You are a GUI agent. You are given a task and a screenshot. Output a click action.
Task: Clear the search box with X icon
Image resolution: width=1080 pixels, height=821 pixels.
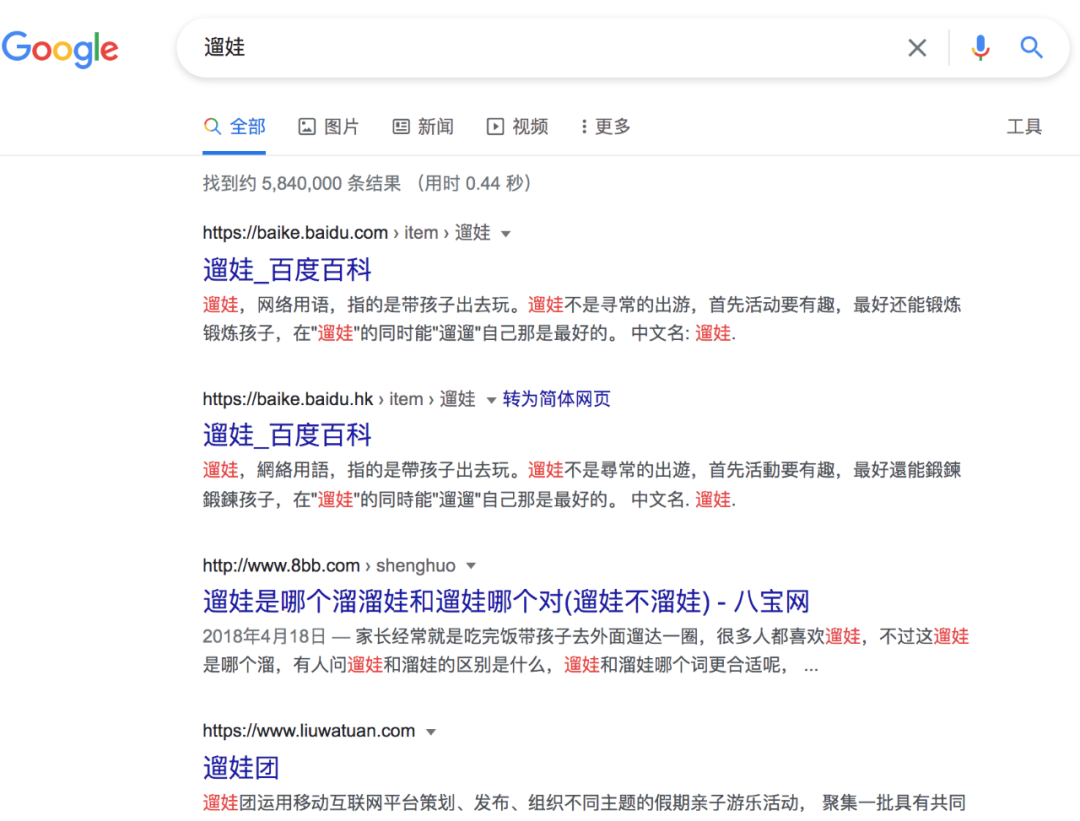(x=917, y=48)
